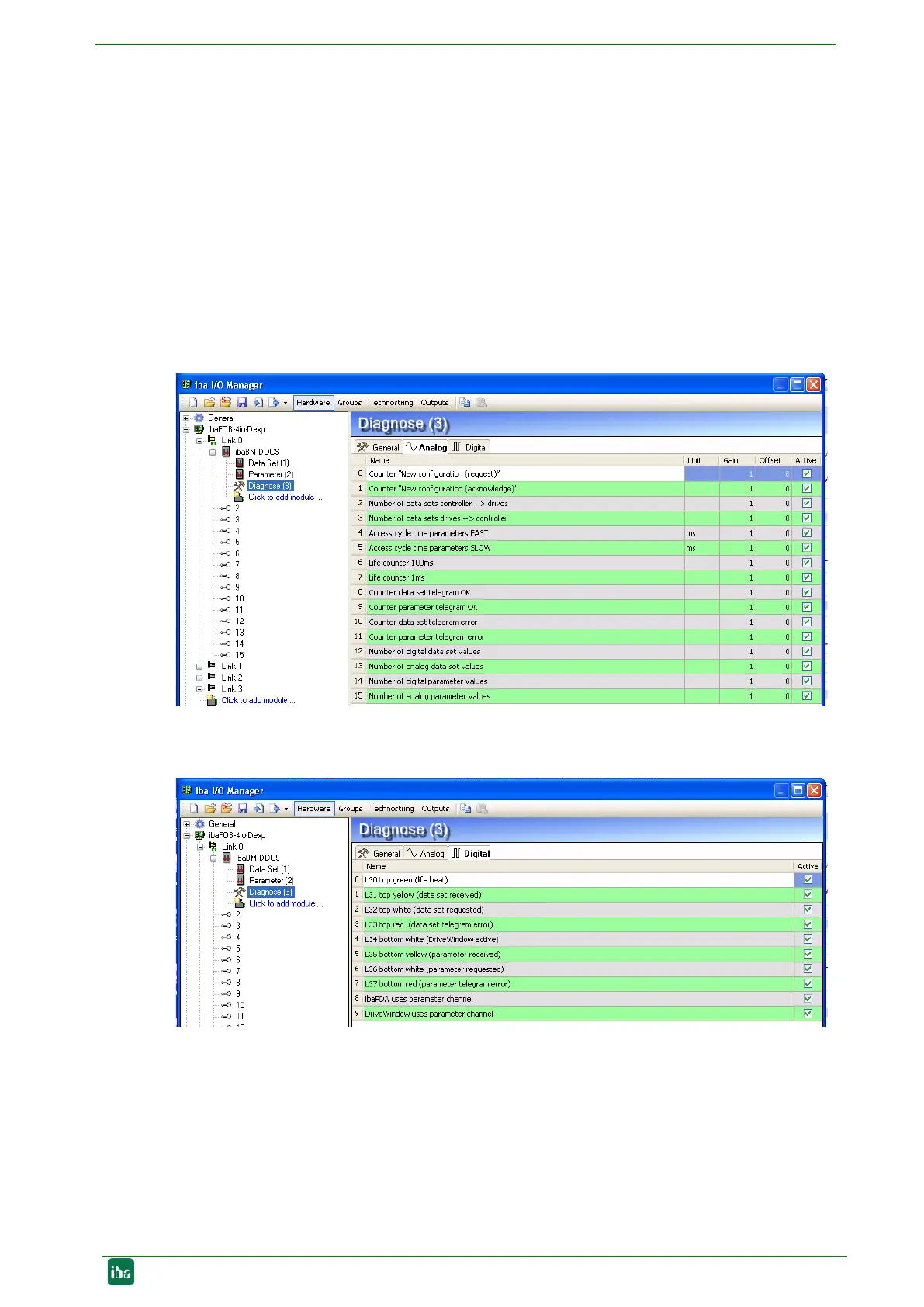Collapse ibaFOB-4io-Dexp node in Analog-tab window
Screen dimensions: 924x1307
[186, 429]
